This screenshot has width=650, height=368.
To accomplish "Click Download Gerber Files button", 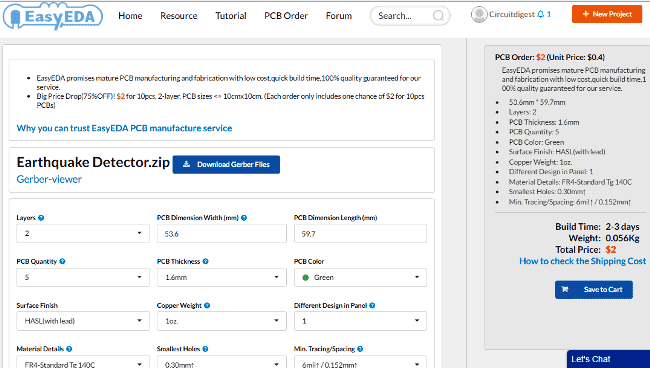I will pyautogui.click(x=226, y=165).
